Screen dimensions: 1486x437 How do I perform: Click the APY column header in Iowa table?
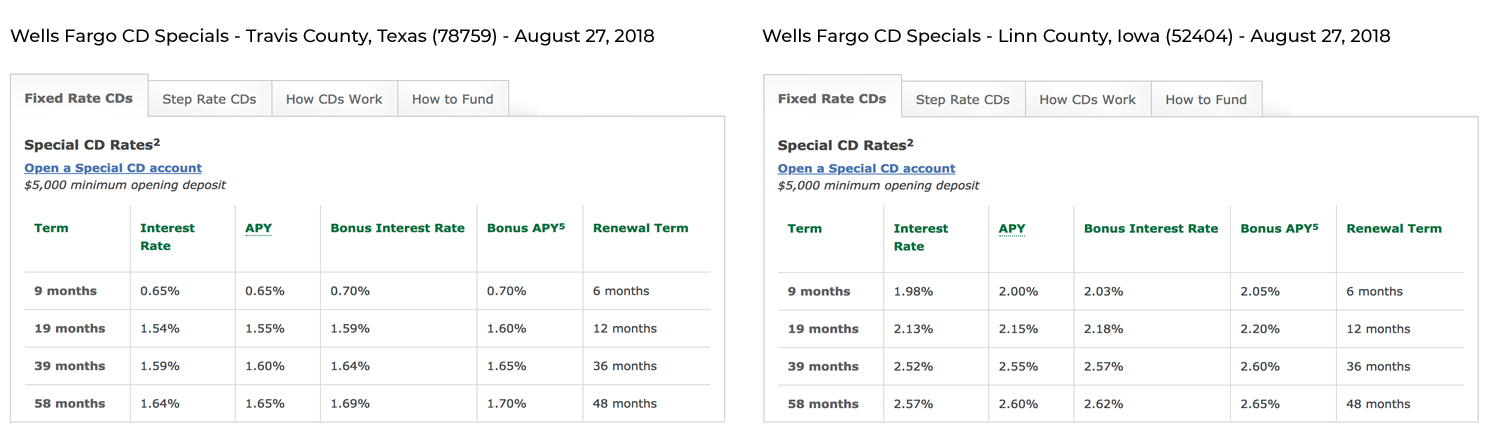[1012, 228]
